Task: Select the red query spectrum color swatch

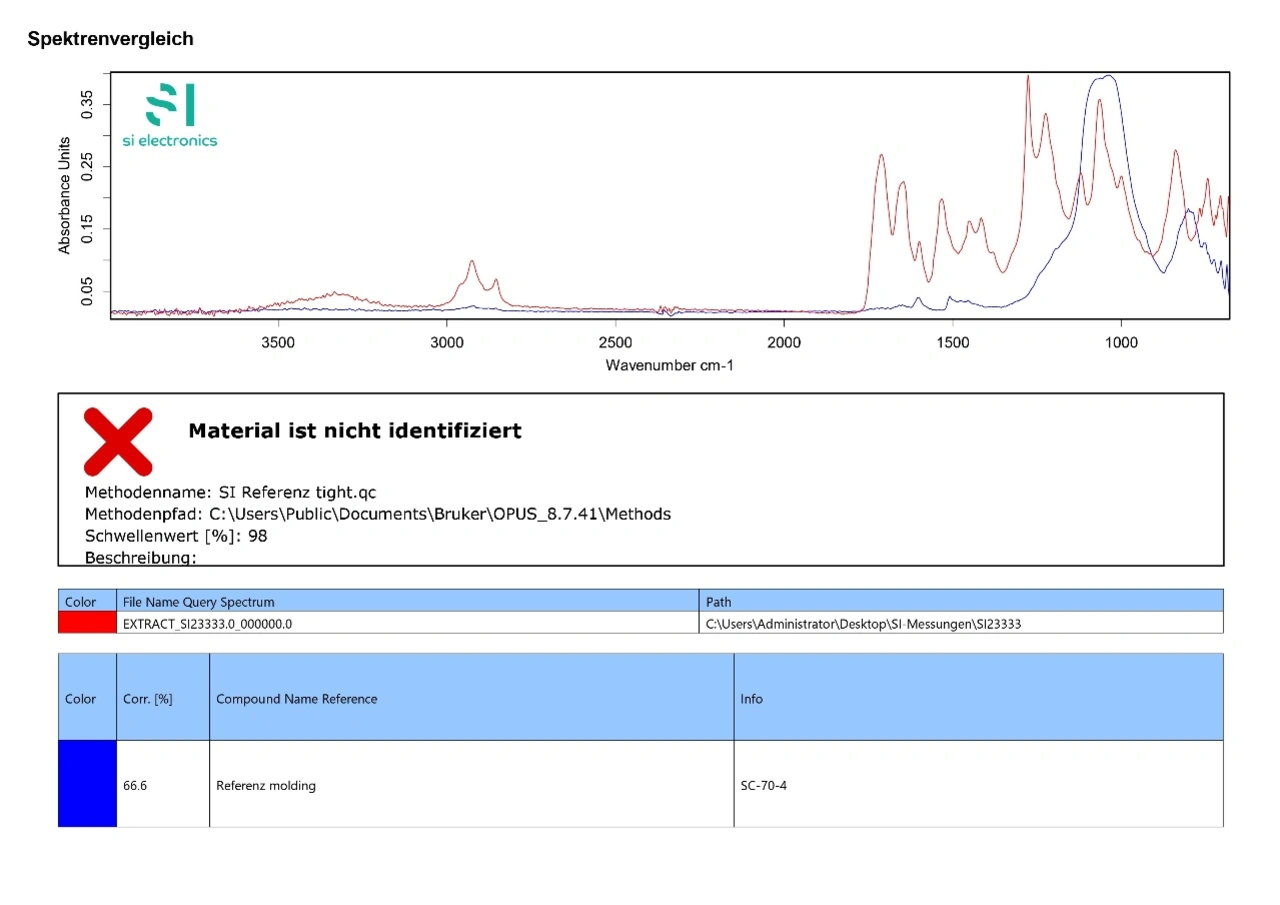Action: point(87,623)
